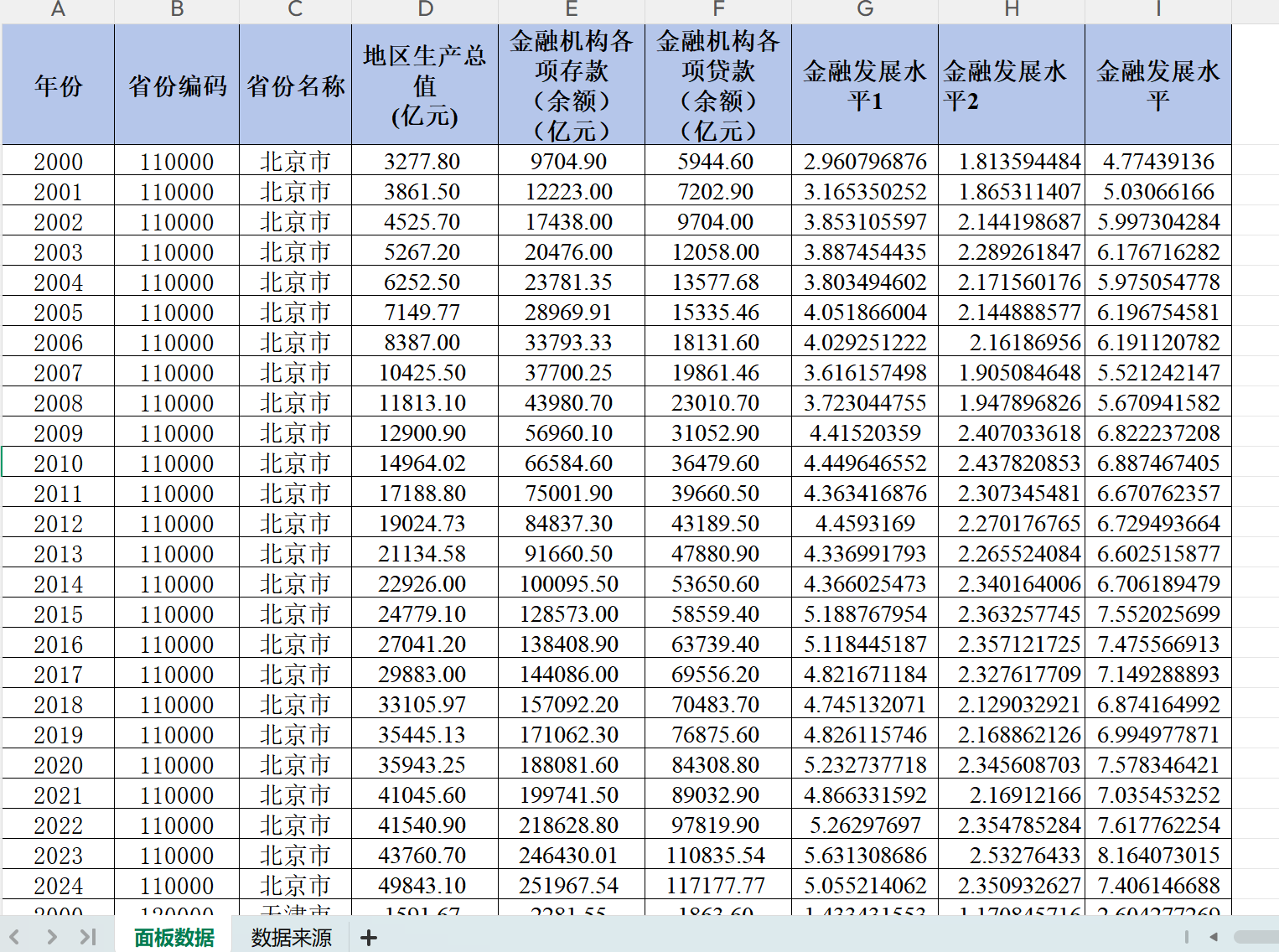Click the cell containing 2.960796876

pos(865,161)
